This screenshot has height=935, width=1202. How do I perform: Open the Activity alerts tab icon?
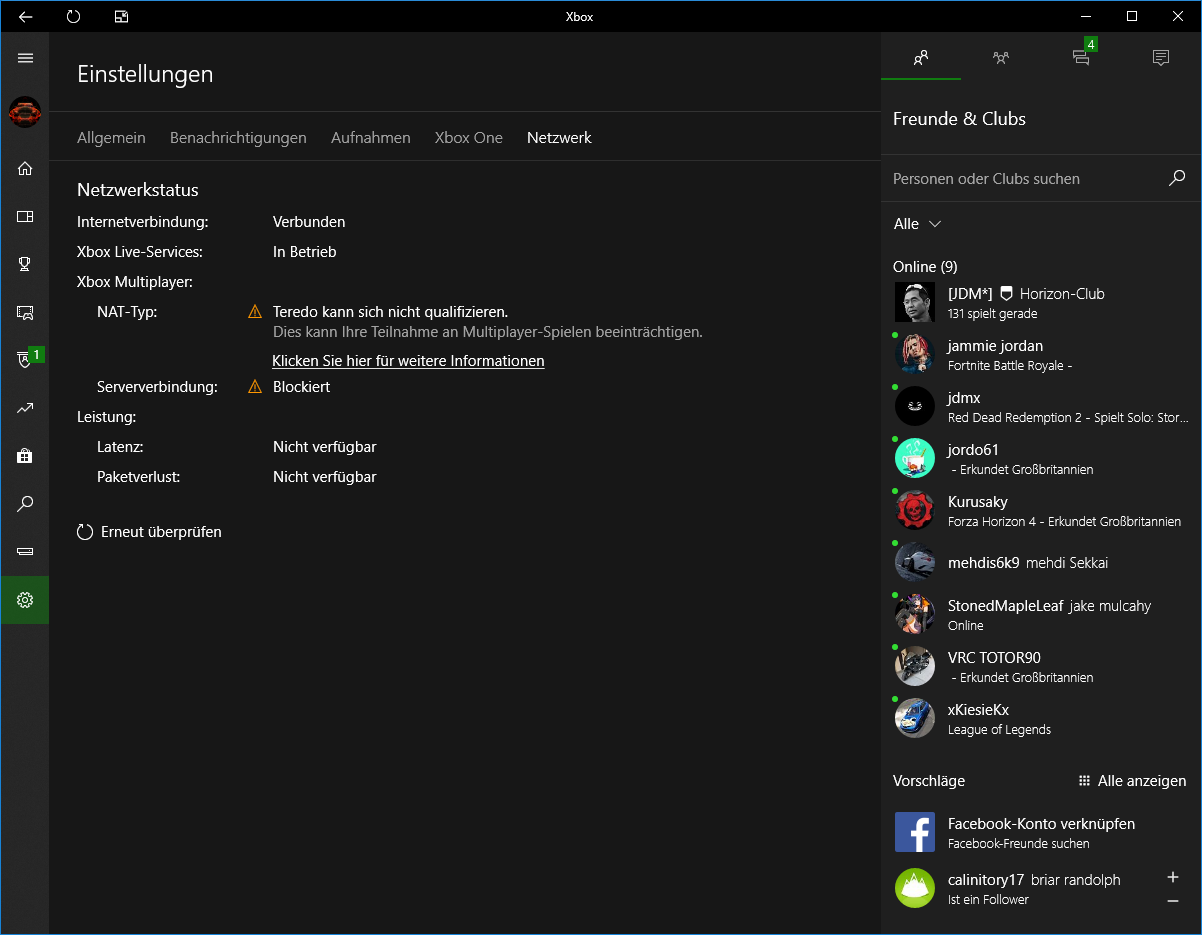(x=1161, y=58)
